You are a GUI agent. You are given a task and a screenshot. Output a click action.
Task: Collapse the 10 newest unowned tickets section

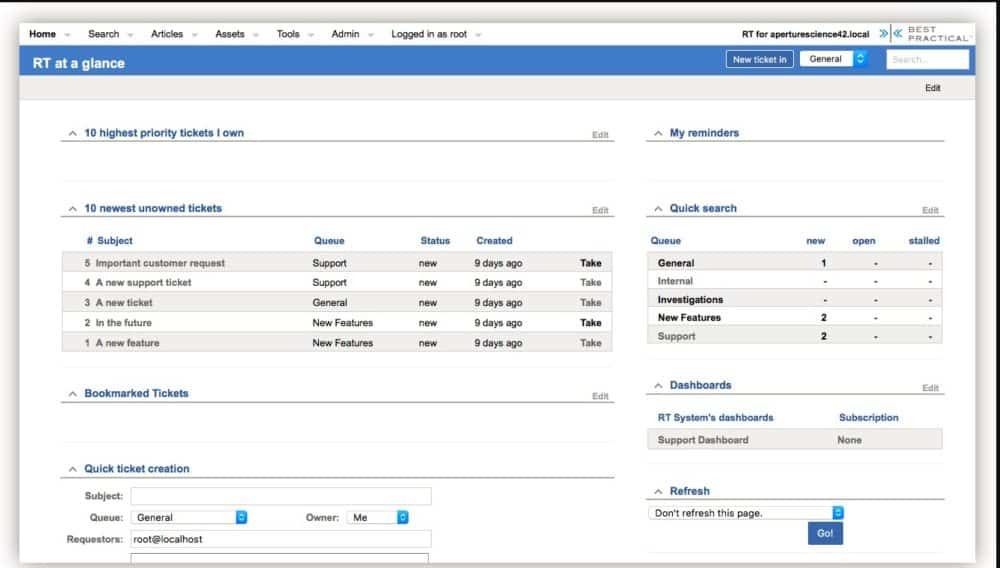(72, 209)
